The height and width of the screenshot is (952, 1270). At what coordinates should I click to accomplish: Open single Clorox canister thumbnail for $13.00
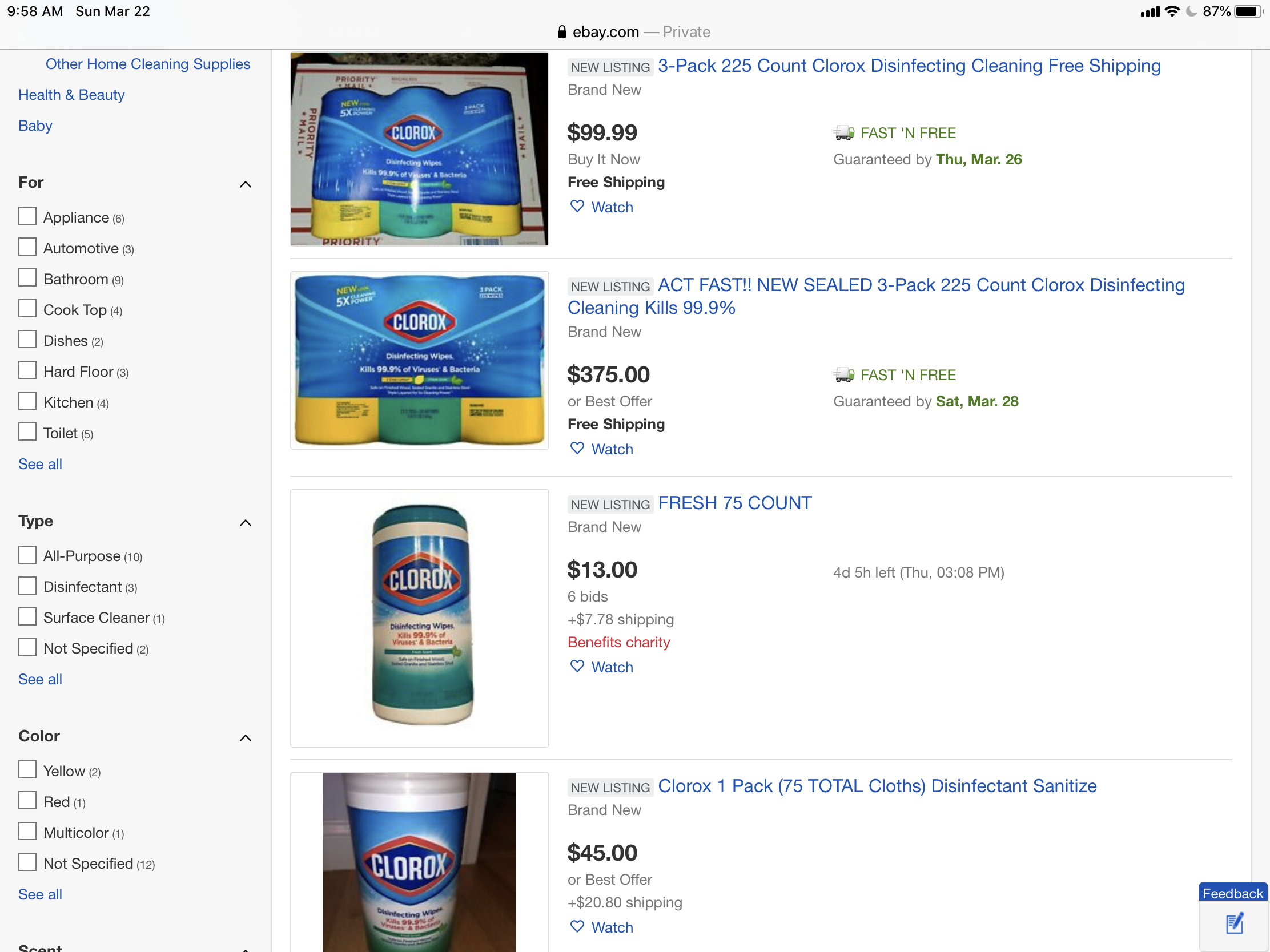[x=420, y=618]
